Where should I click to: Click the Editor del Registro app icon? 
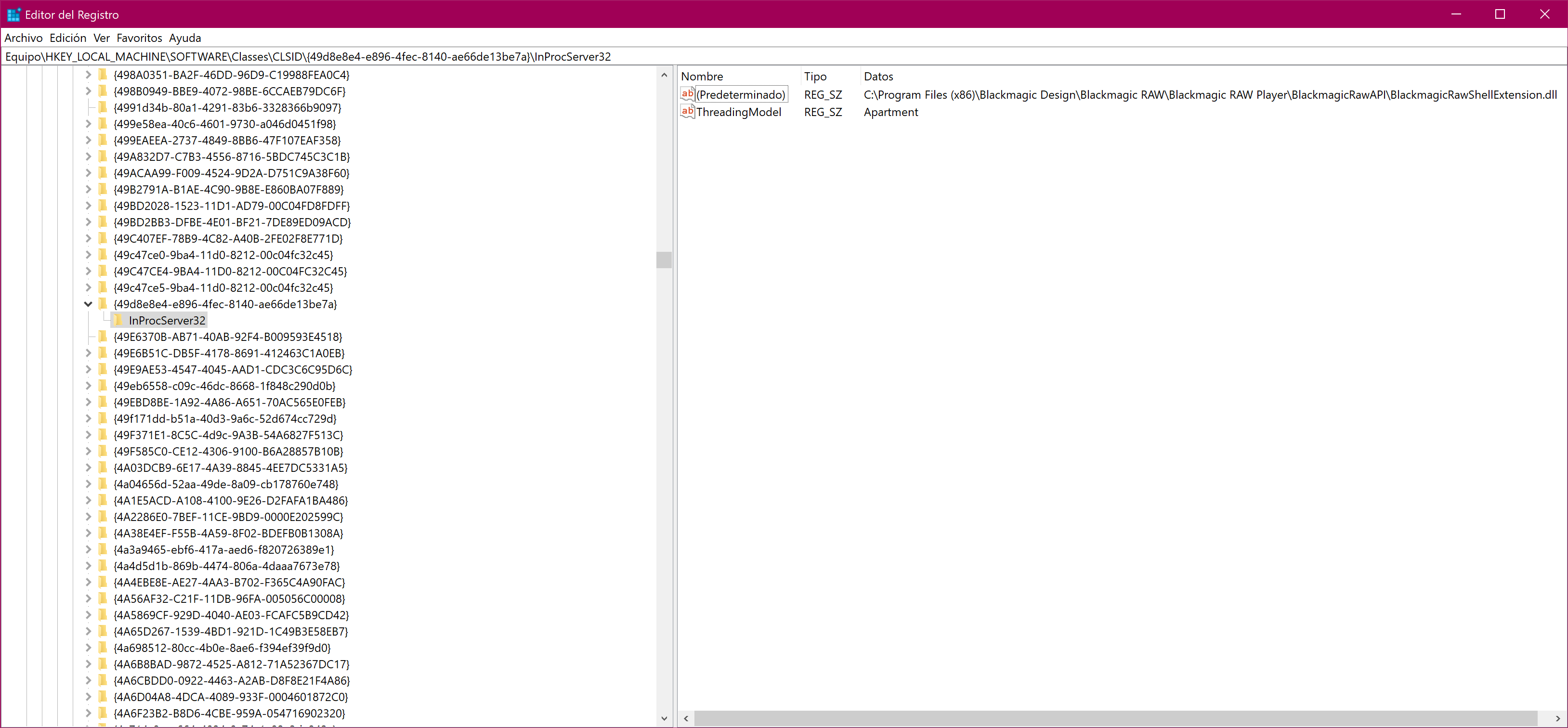tap(13, 14)
